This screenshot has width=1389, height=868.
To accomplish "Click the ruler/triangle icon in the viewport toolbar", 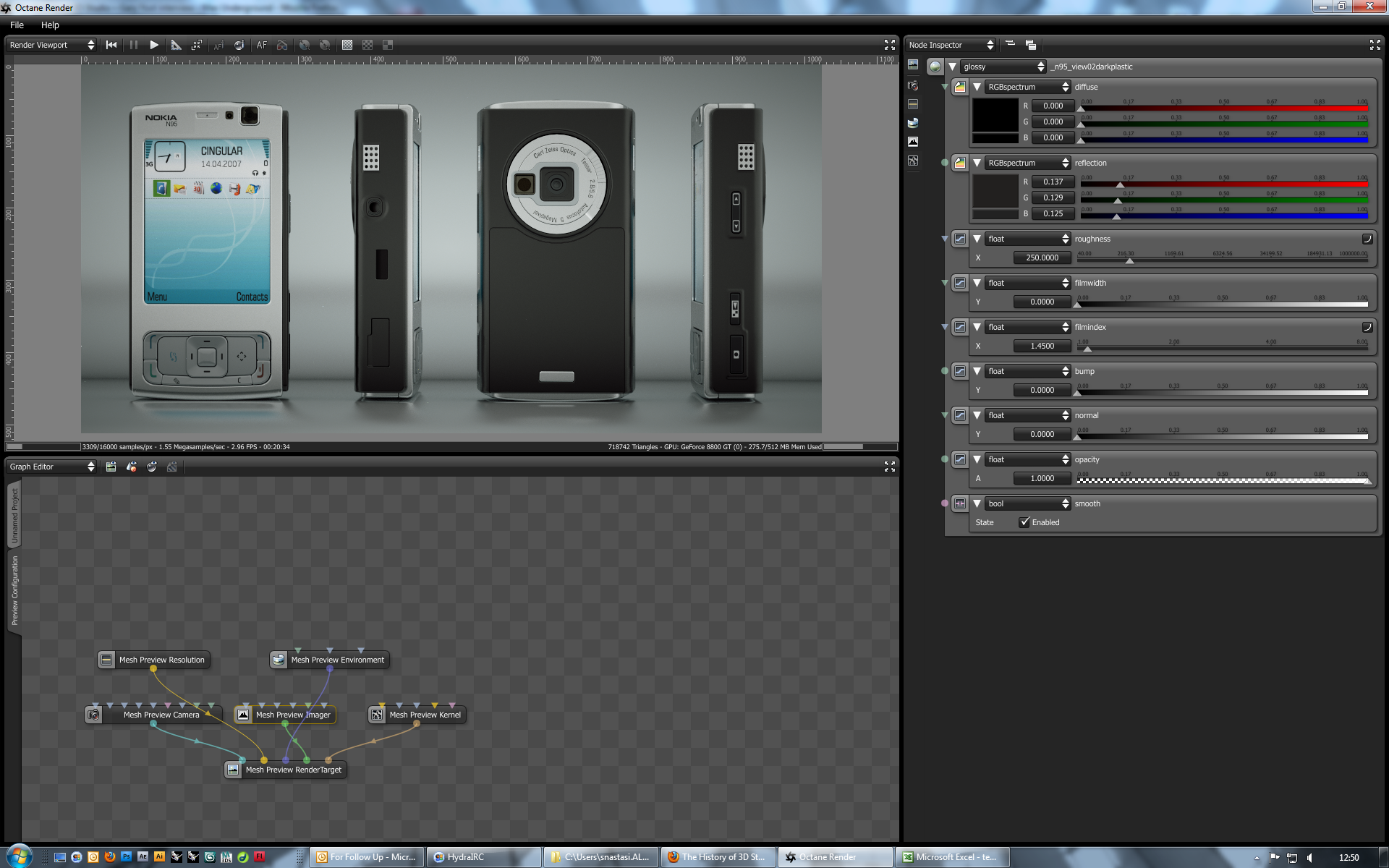I will (x=176, y=45).
